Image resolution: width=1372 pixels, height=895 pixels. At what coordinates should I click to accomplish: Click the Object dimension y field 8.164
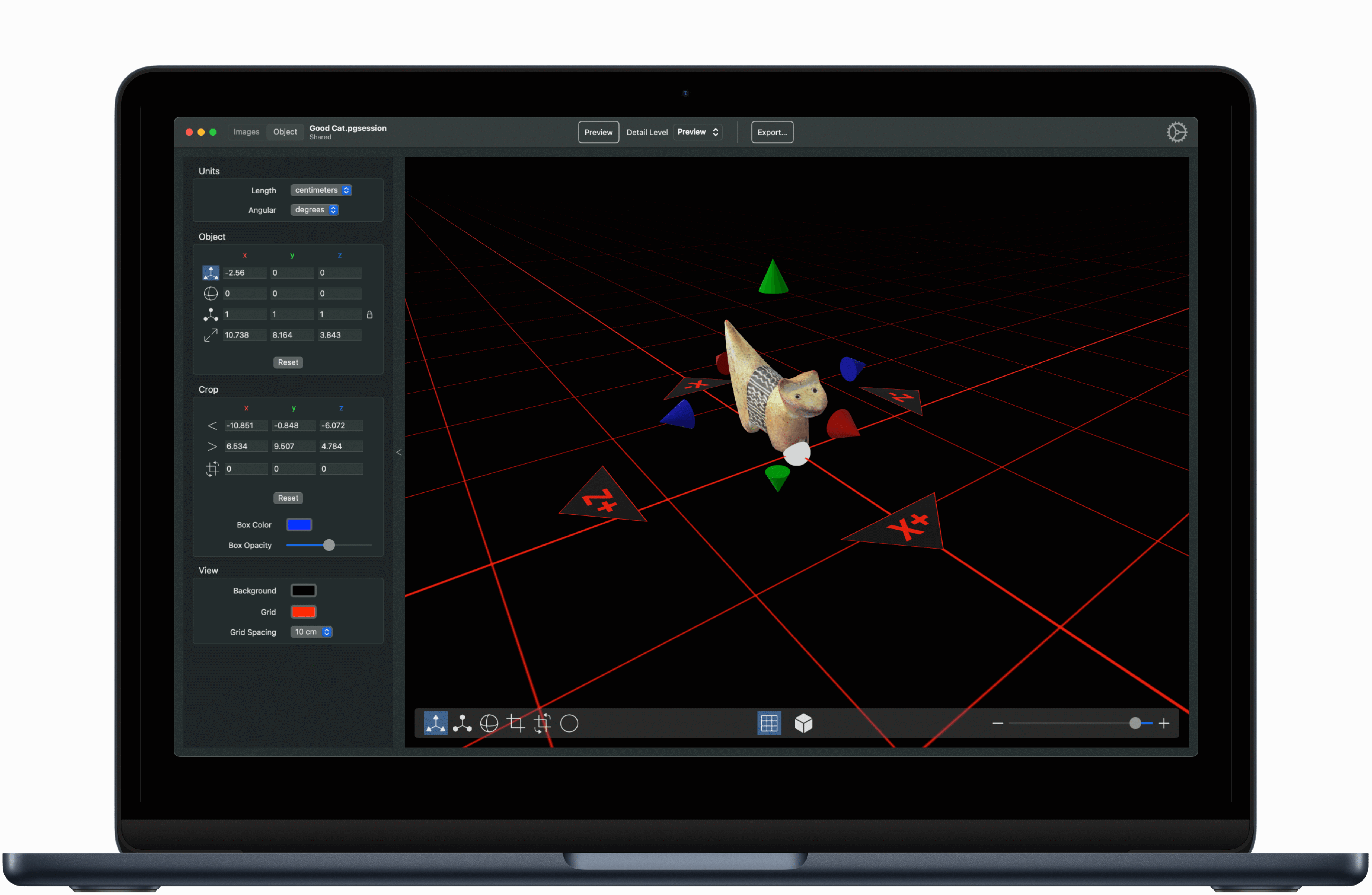tap(292, 335)
